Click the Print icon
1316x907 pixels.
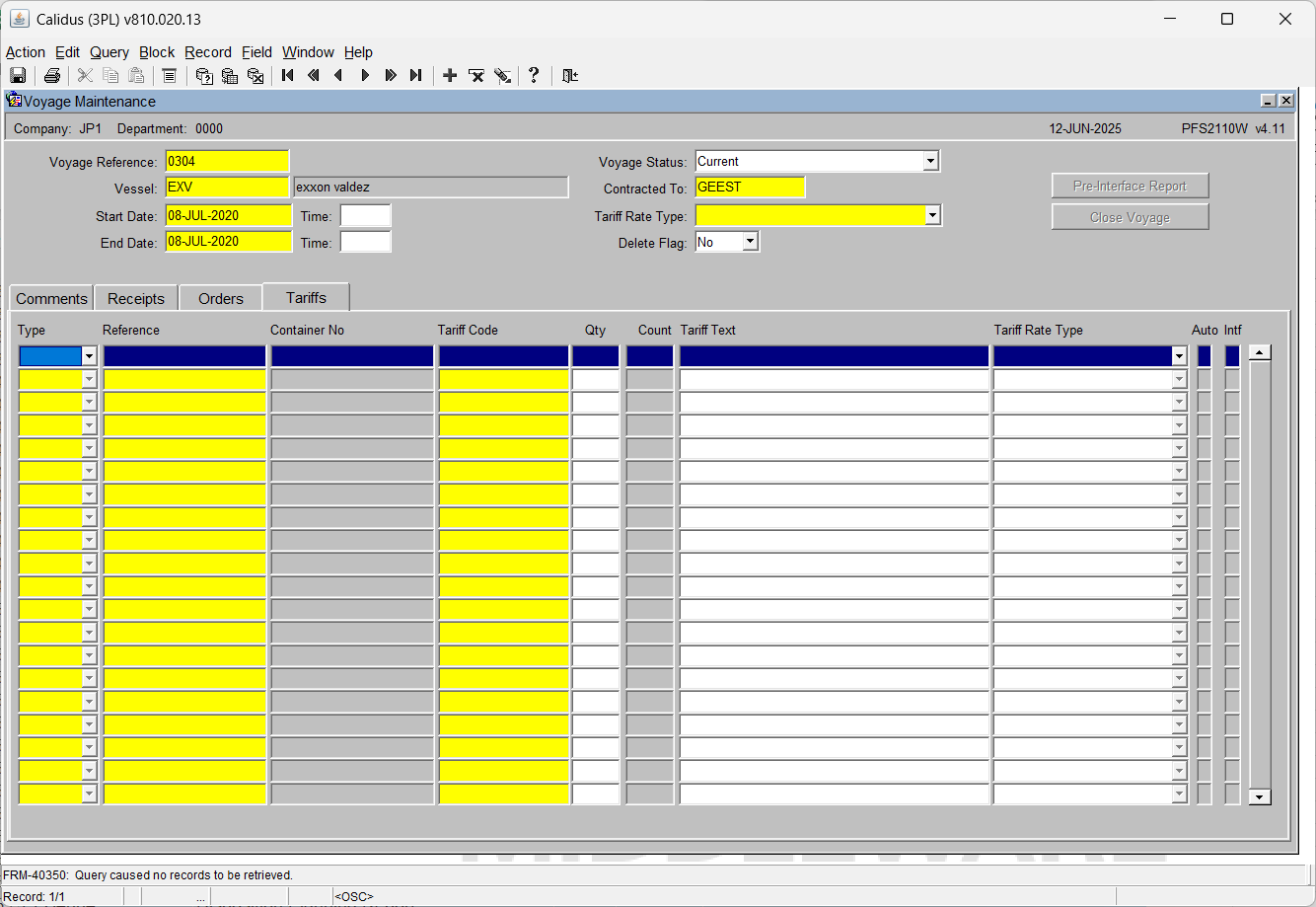(x=52, y=75)
